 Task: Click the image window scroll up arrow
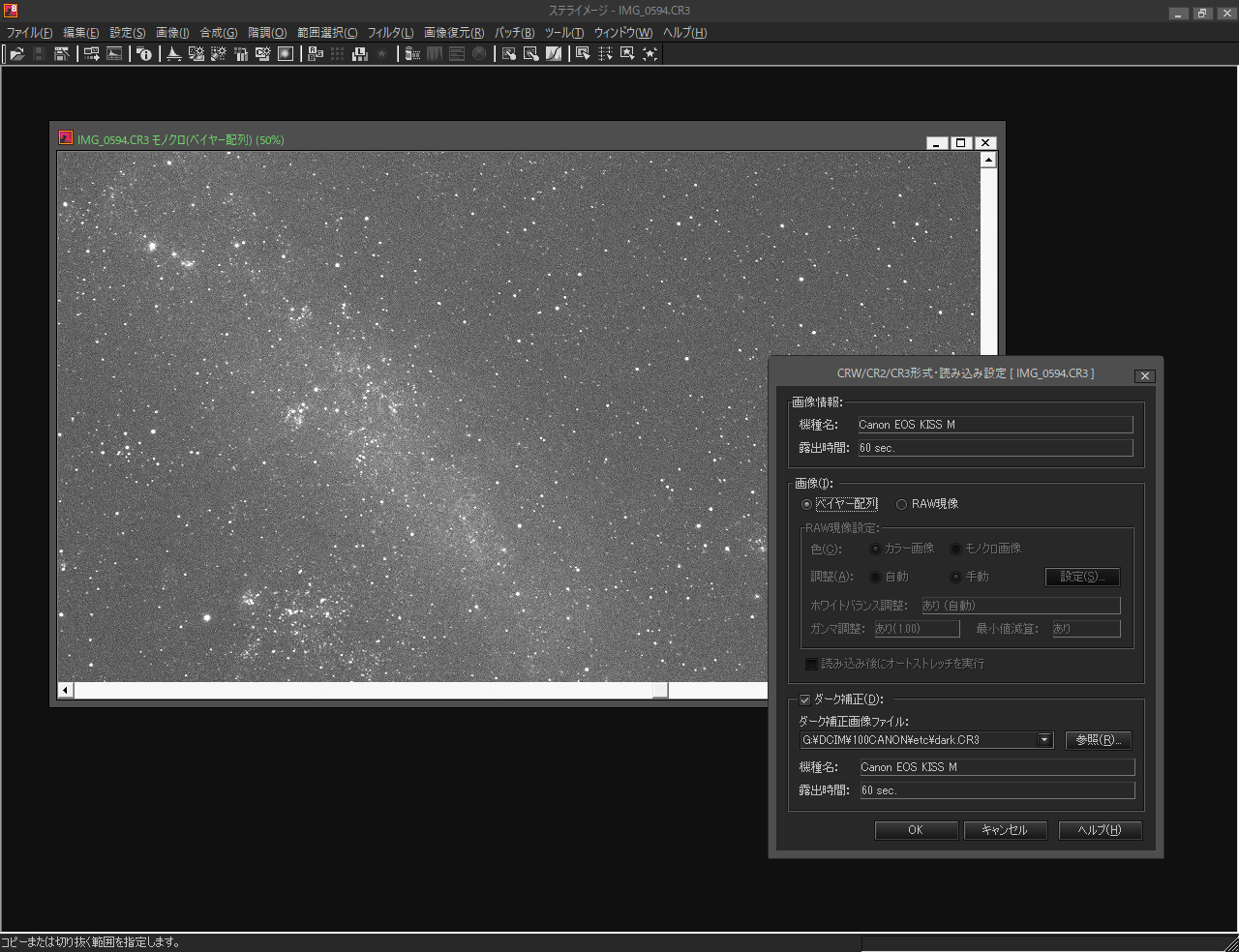tap(988, 161)
